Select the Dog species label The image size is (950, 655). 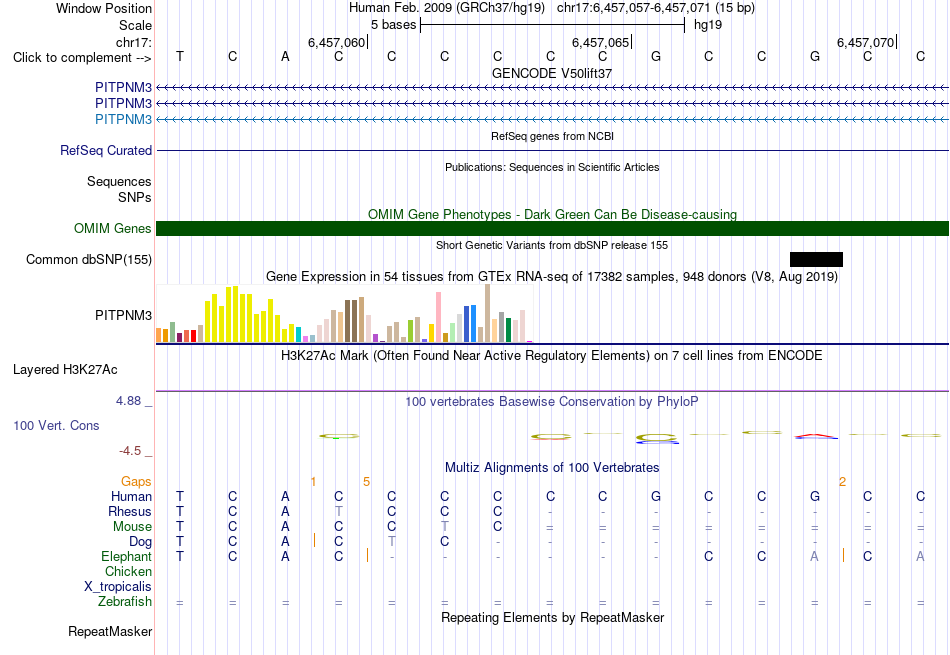tap(140, 542)
